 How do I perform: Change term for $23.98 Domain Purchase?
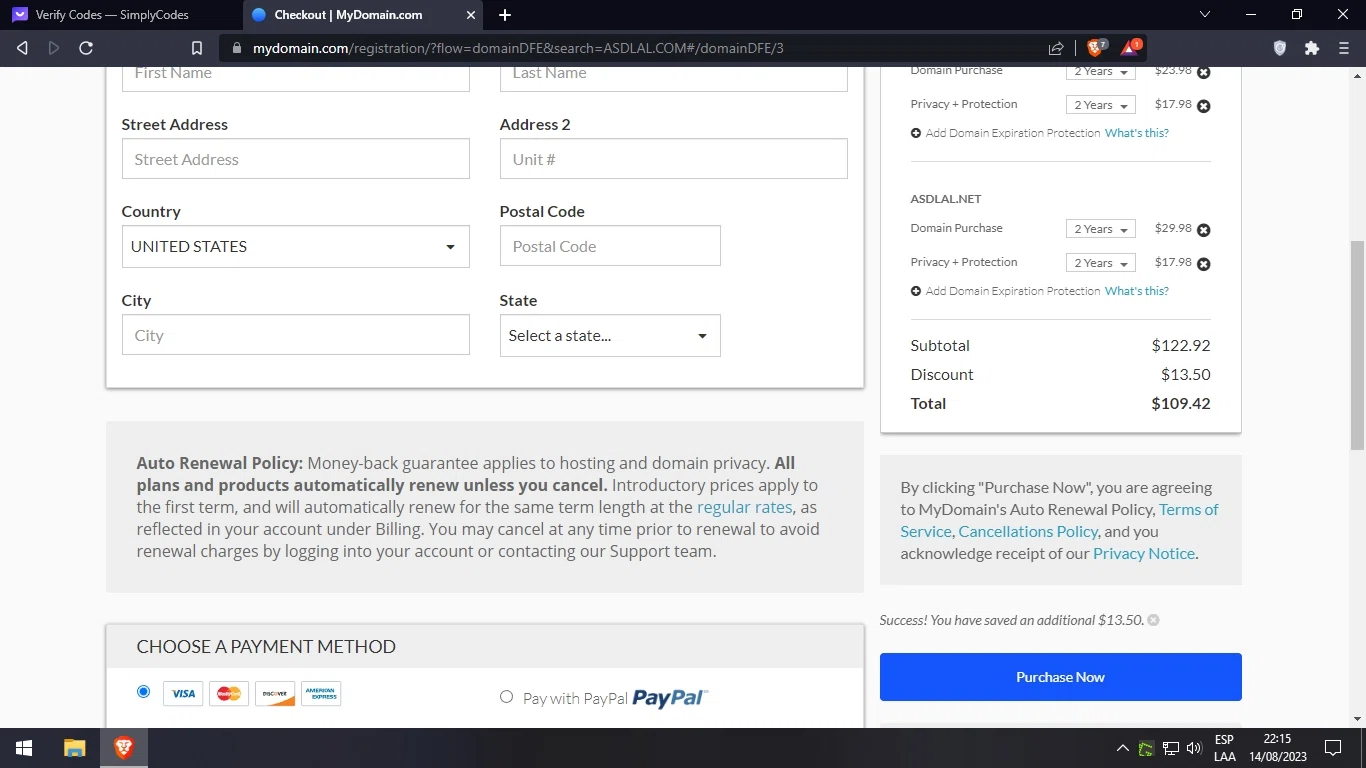pyautogui.click(x=1100, y=72)
